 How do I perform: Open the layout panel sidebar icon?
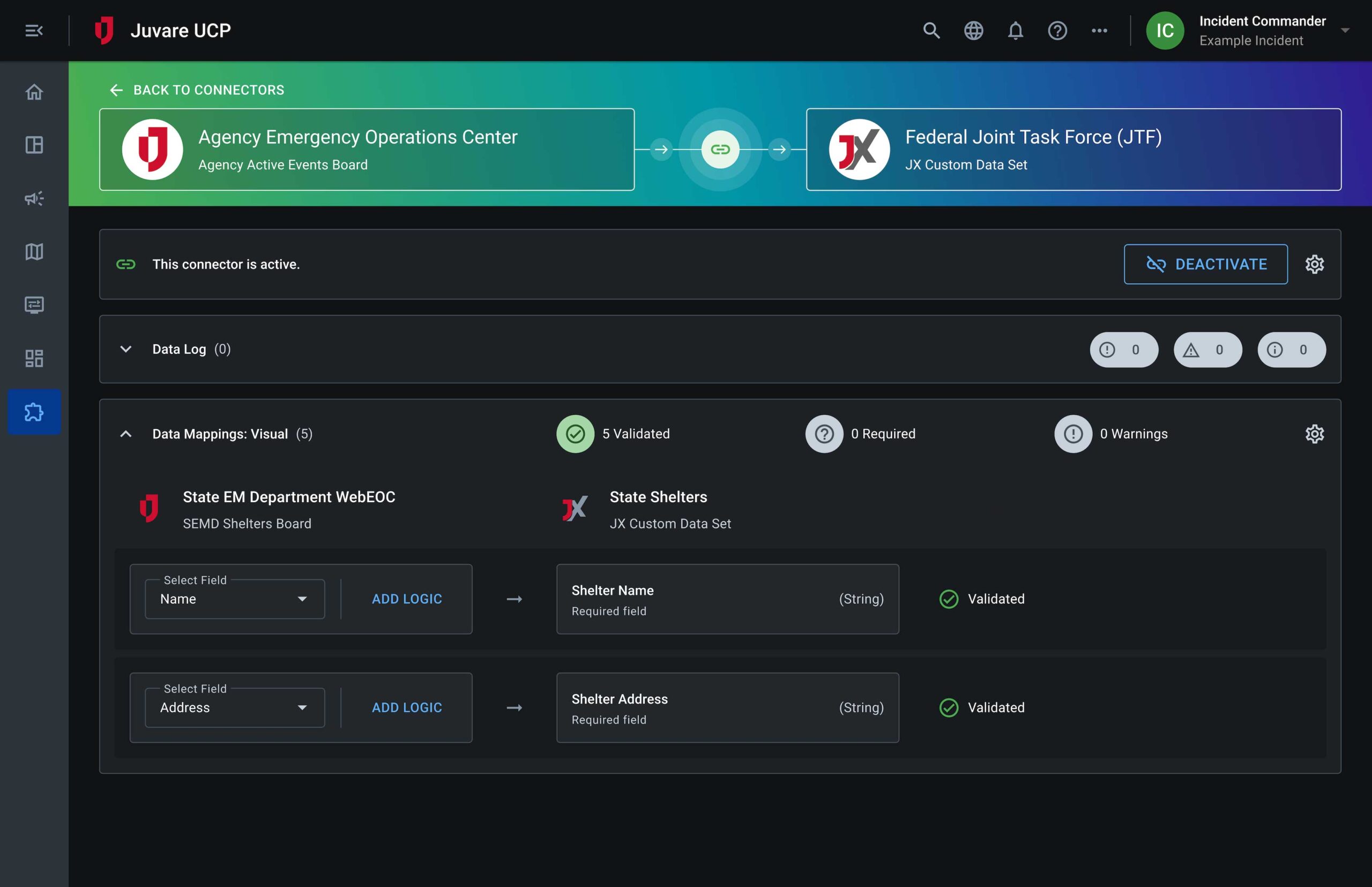coord(34,145)
